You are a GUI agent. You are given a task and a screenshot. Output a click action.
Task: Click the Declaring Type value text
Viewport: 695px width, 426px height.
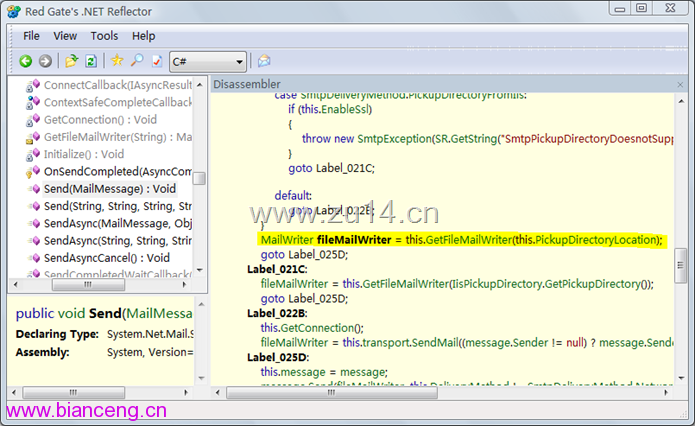(150, 334)
